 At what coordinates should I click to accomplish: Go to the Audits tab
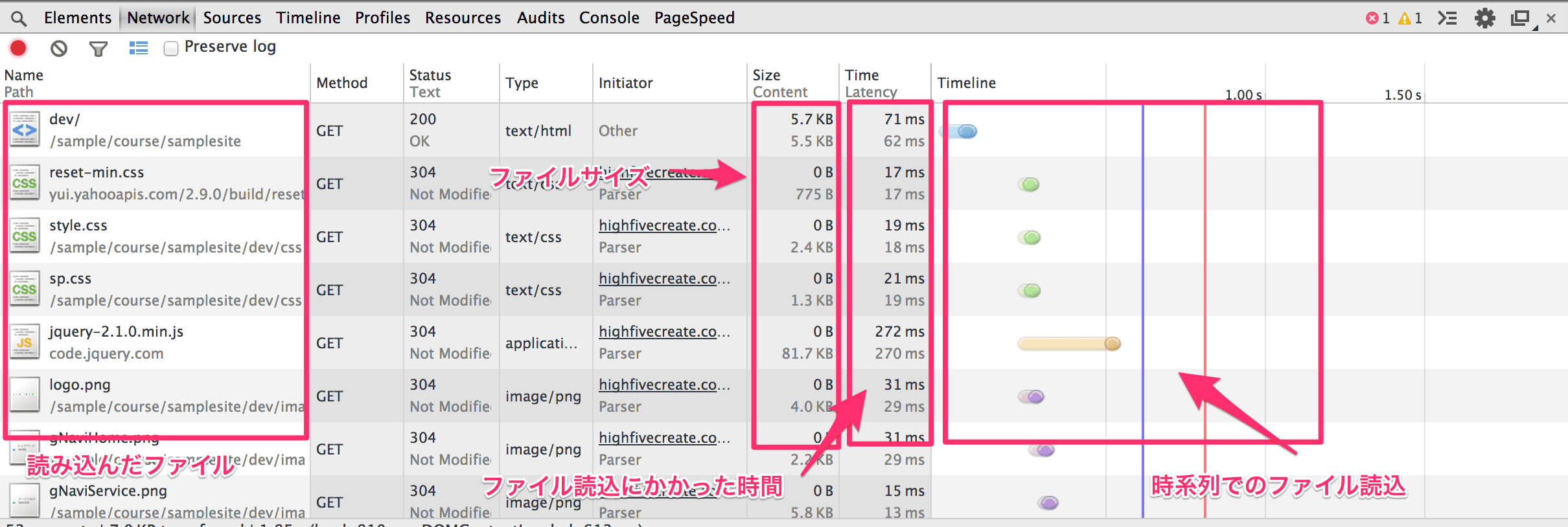click(x=540, y=17)
